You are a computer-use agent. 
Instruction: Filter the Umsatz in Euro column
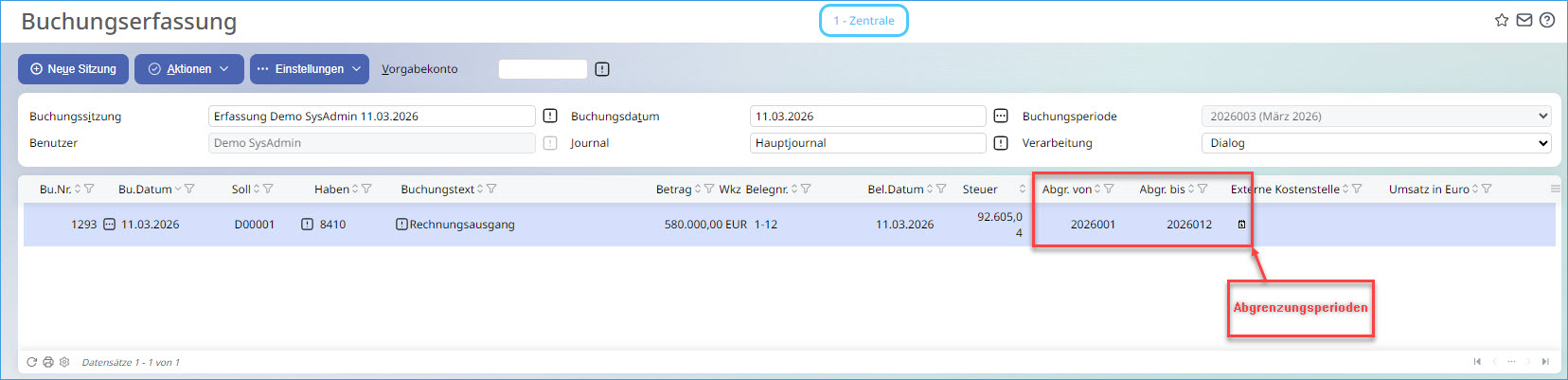(x=1487, y=189)
